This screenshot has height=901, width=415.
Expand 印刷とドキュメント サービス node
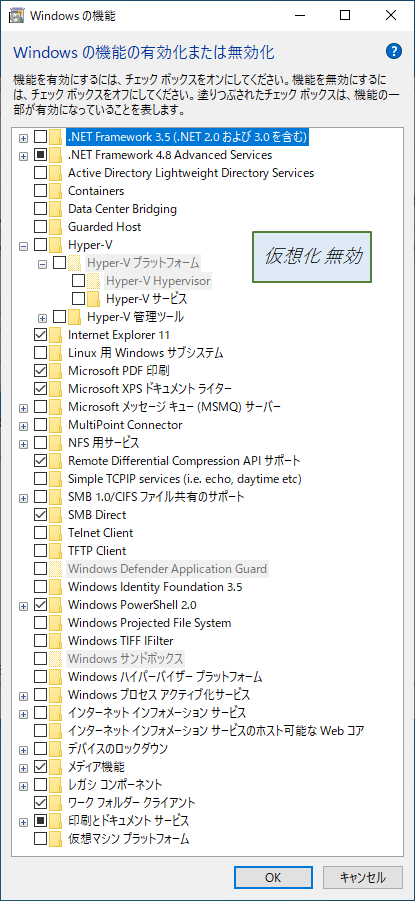click(23, 822)
